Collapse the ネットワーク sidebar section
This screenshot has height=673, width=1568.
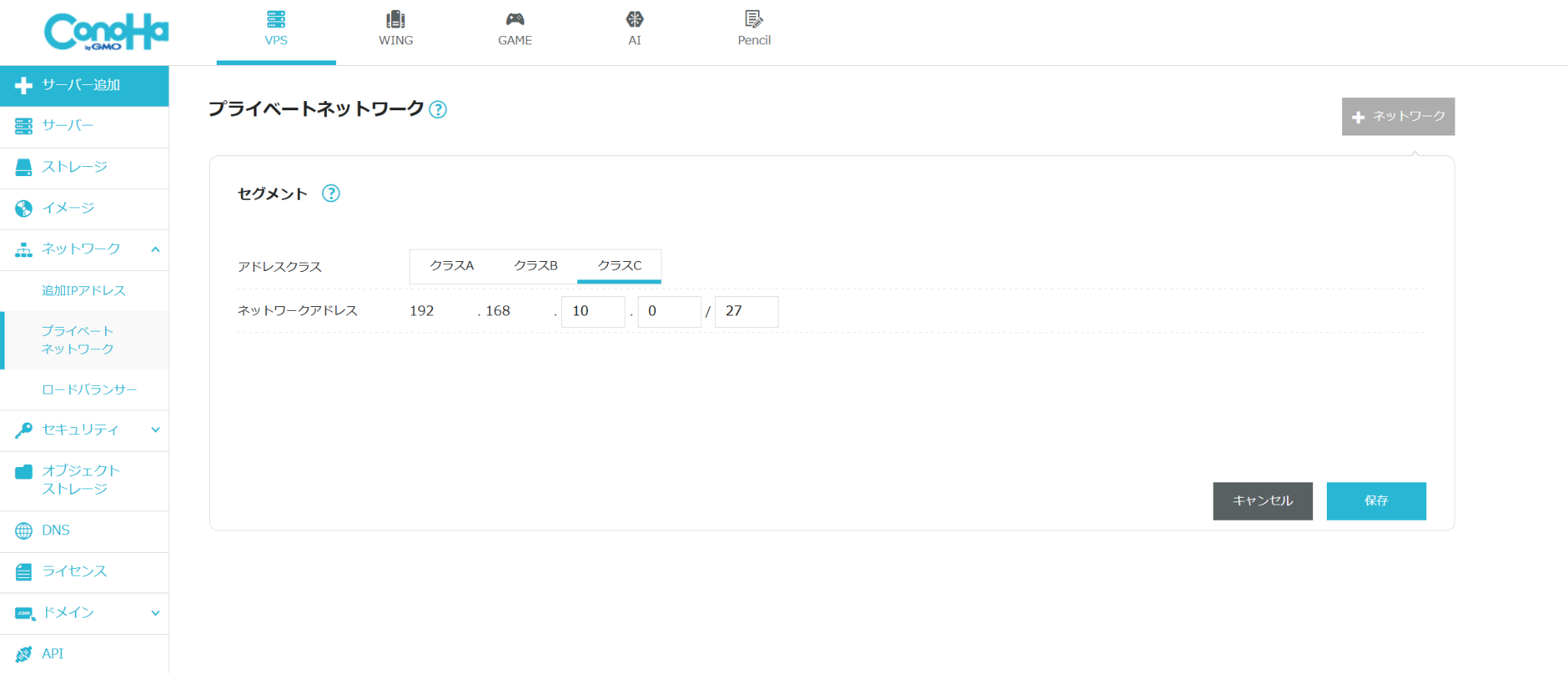coord(155,250)
